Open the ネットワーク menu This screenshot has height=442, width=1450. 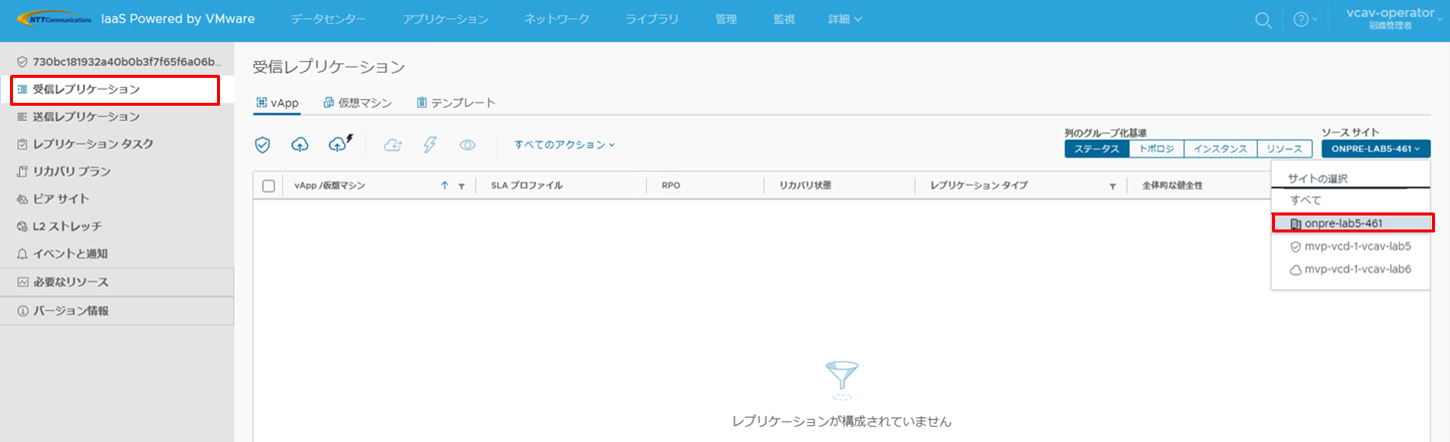click(x=556, y=20)
